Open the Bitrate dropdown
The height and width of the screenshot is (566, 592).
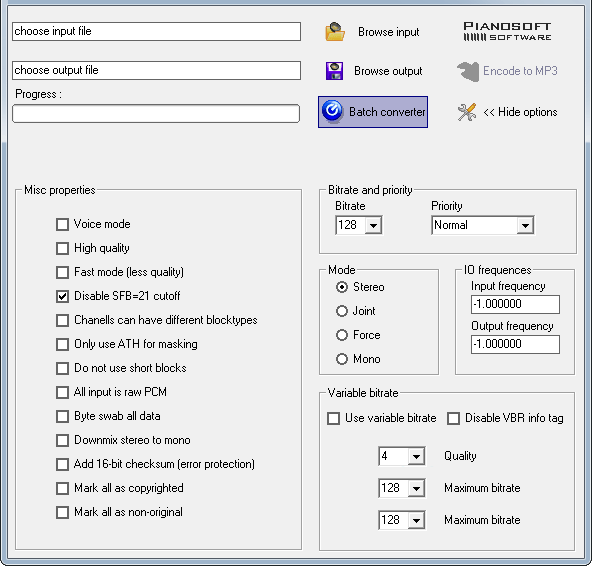pos(373,225)
